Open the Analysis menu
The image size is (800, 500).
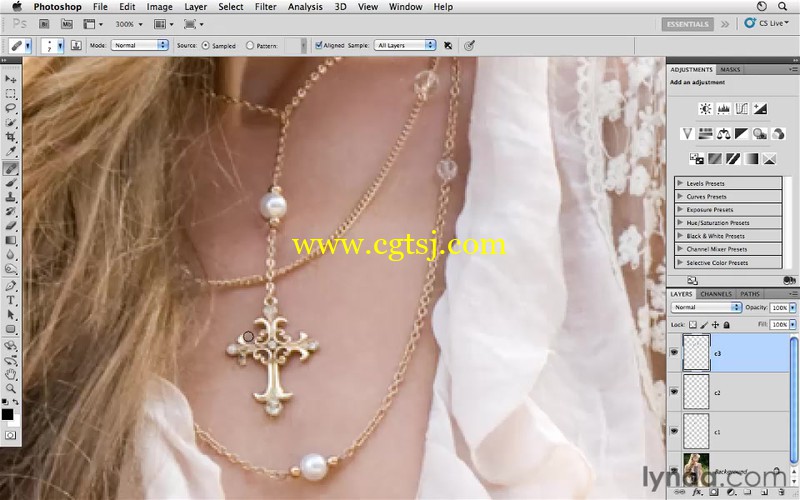(x=305, y=7)
